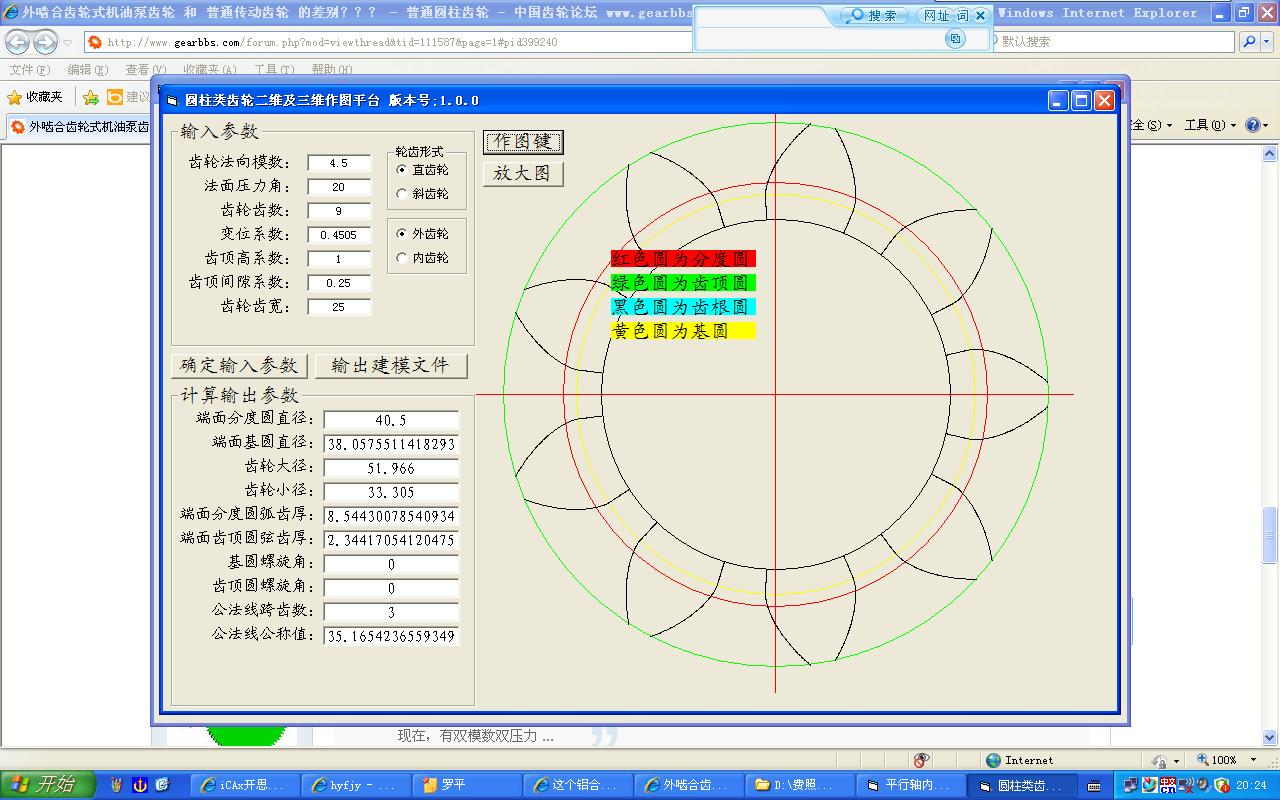Open the 帮助 menu
Screen dimensions: 1280x800
click(x=332, y=70)
